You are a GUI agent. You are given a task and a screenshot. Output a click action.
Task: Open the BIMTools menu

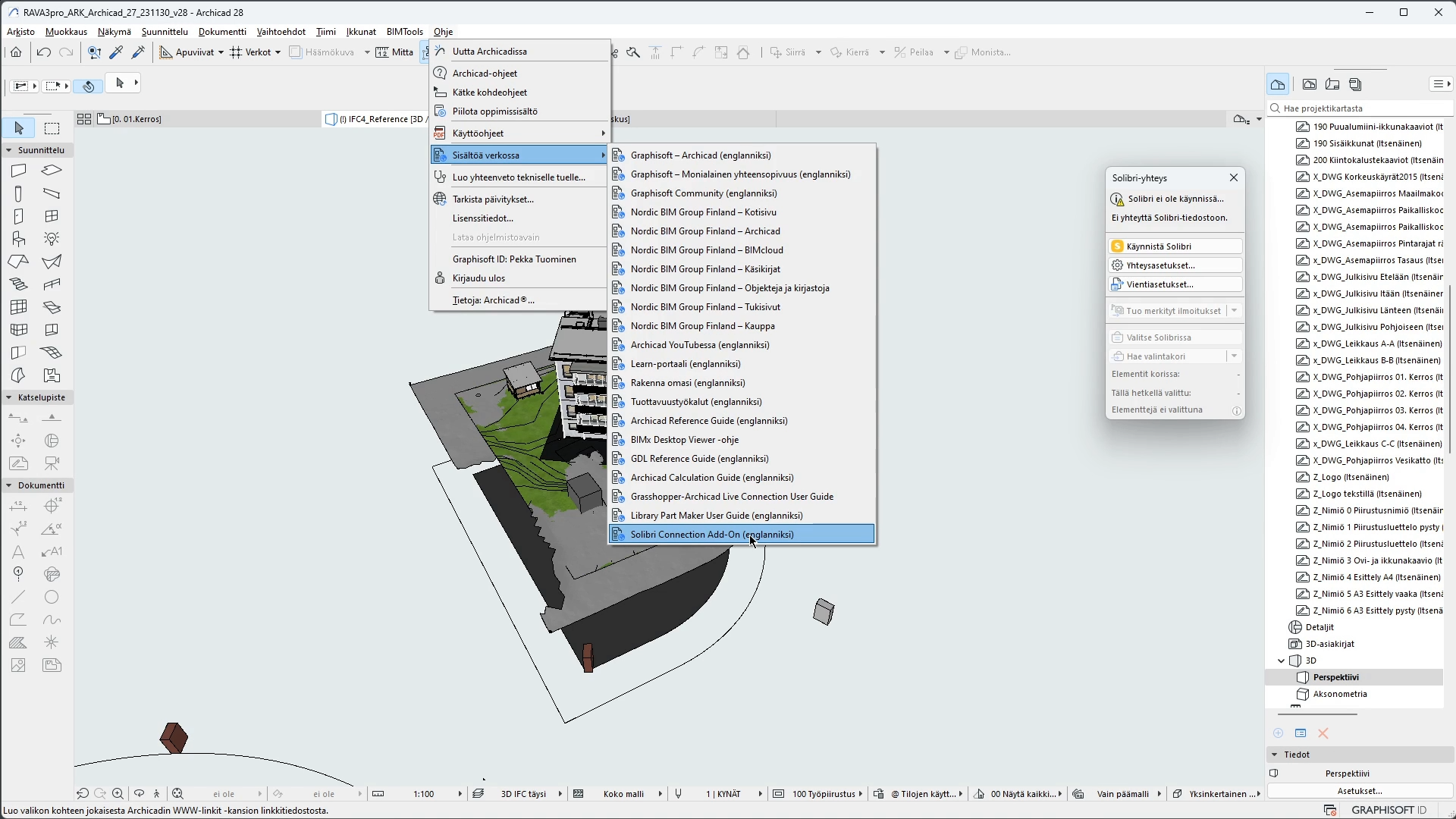[405, 32]
